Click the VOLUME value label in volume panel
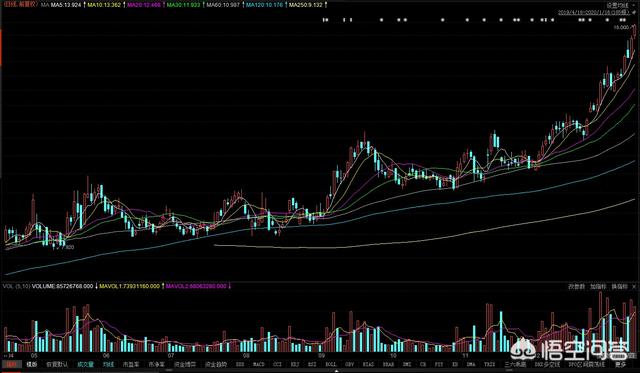Screen dimensions: 640x373 click(x=63, y=286)
